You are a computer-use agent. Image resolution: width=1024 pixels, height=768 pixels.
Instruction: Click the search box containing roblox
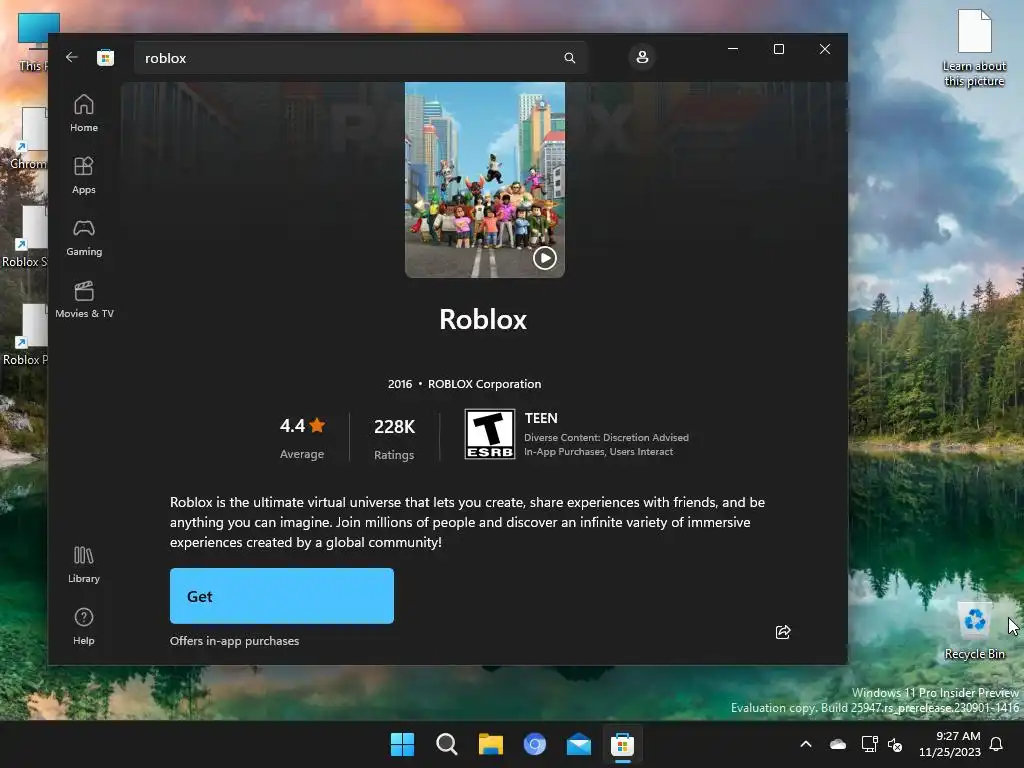(x=360, y=58)
